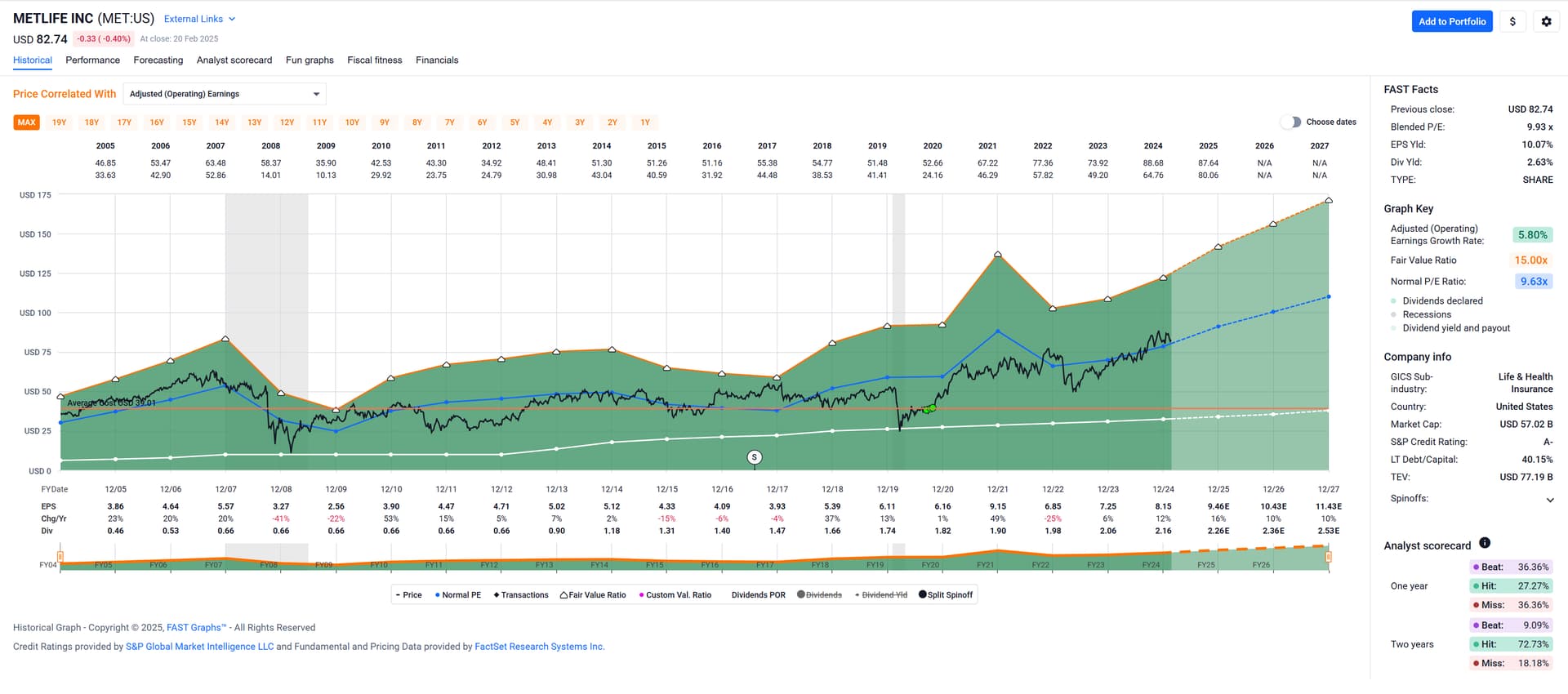Viewport: 1568px width, 694px height.
Task: Select the 19Y time range
Action: [x=60, y=122]
